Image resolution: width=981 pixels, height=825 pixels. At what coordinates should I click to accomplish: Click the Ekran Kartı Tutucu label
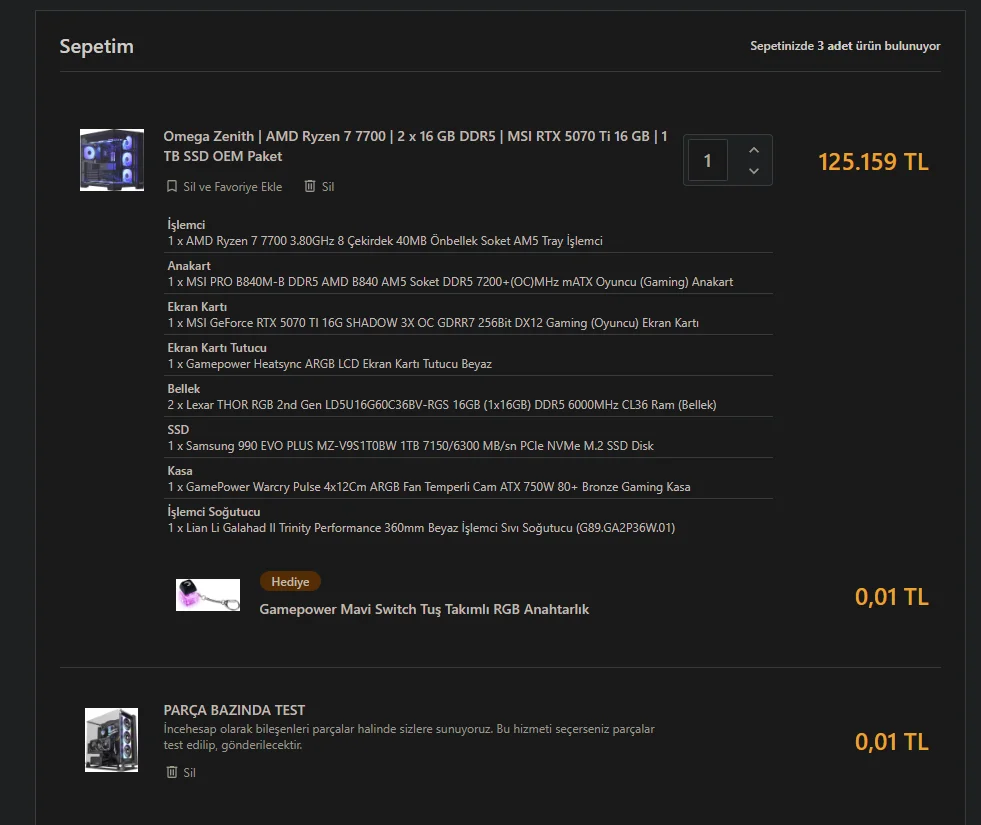tap(216, 348)
